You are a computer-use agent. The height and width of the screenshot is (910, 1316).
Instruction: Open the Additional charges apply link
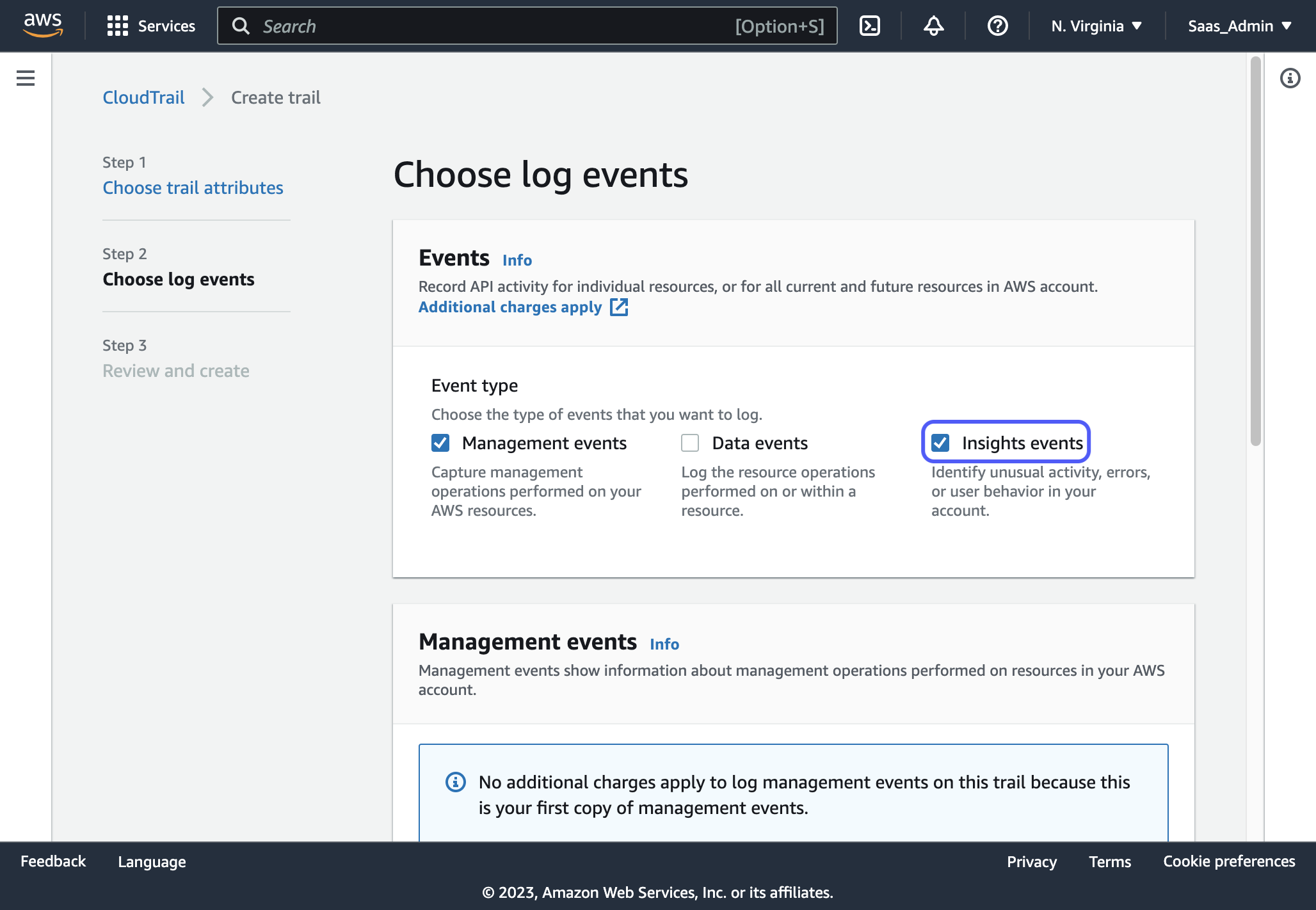(510, 307)
